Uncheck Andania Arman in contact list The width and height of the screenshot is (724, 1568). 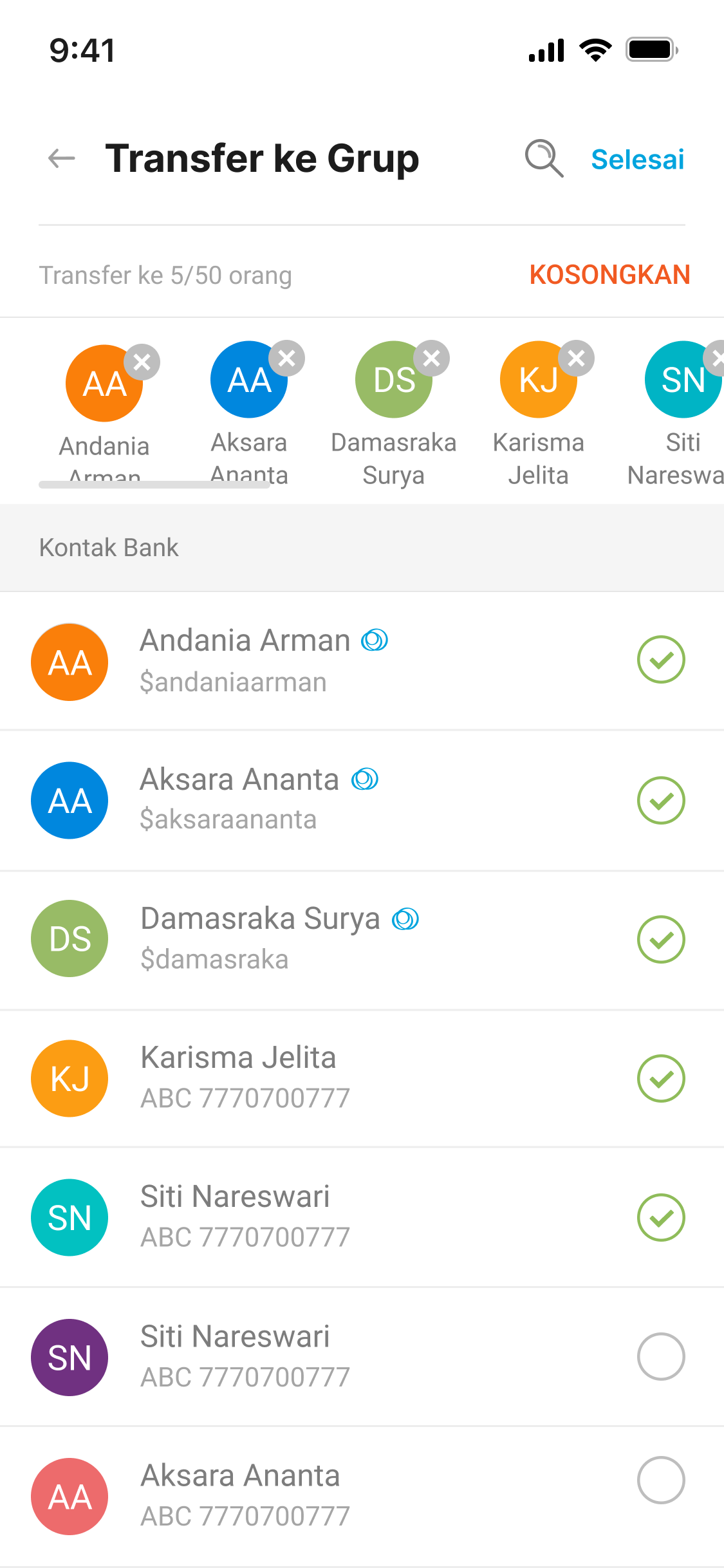661,660
